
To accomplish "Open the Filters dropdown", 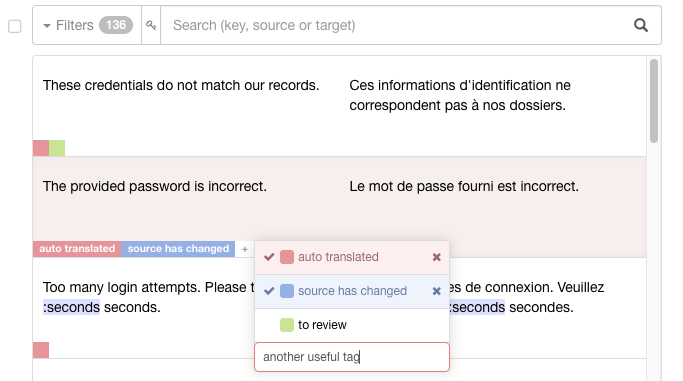I will coord(68,25).
